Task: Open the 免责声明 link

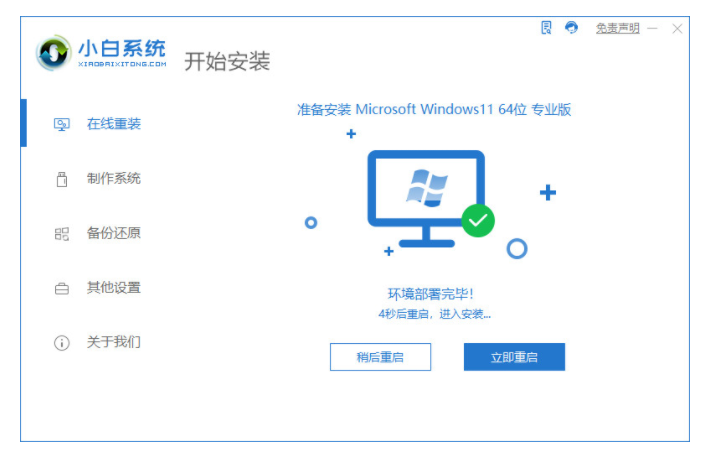Action: tap(618, 28)
